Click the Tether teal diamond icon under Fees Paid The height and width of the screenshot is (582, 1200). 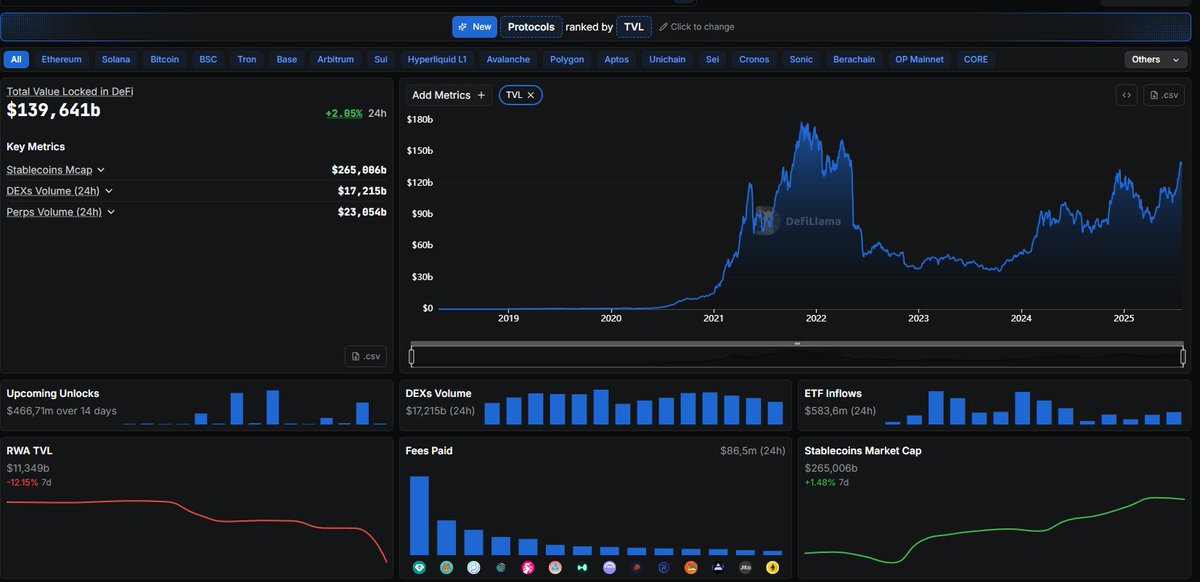click(x=419, y=567)
